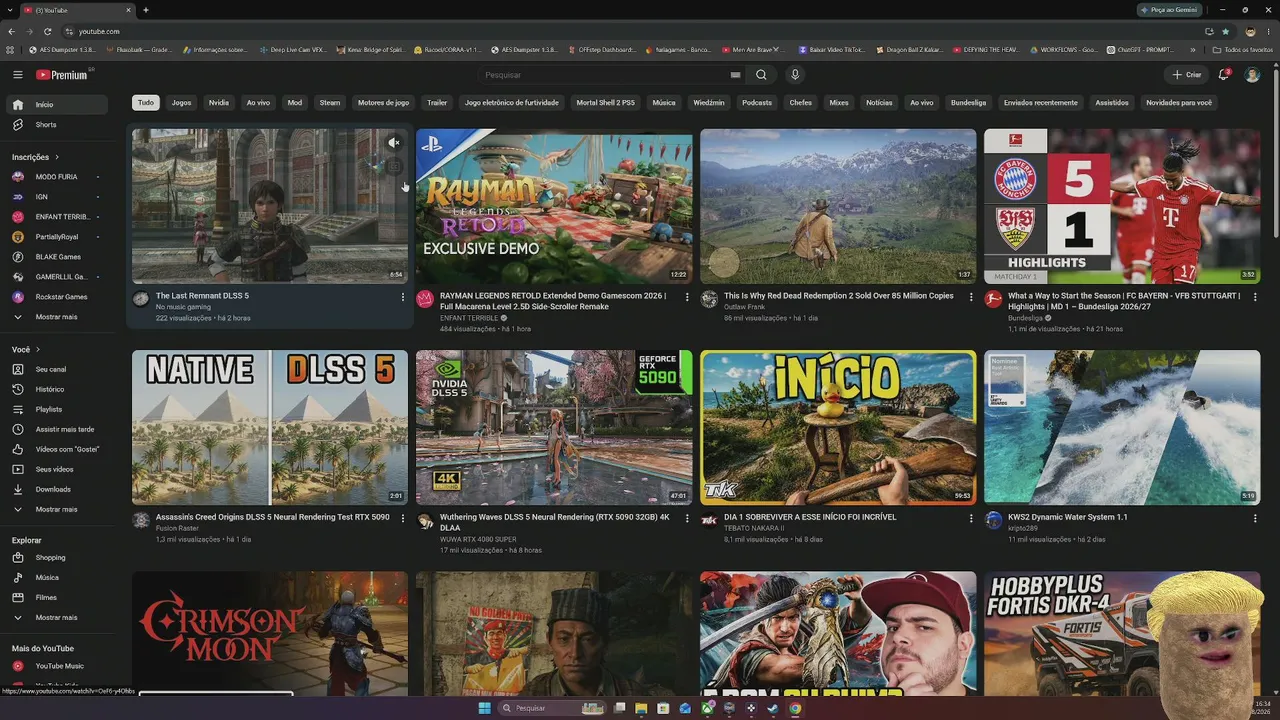Open Bundesliga channel avatar beside FC Bayern video
Screen dimensions: 1280x720
pyautogui.click(x=993, y=299)
